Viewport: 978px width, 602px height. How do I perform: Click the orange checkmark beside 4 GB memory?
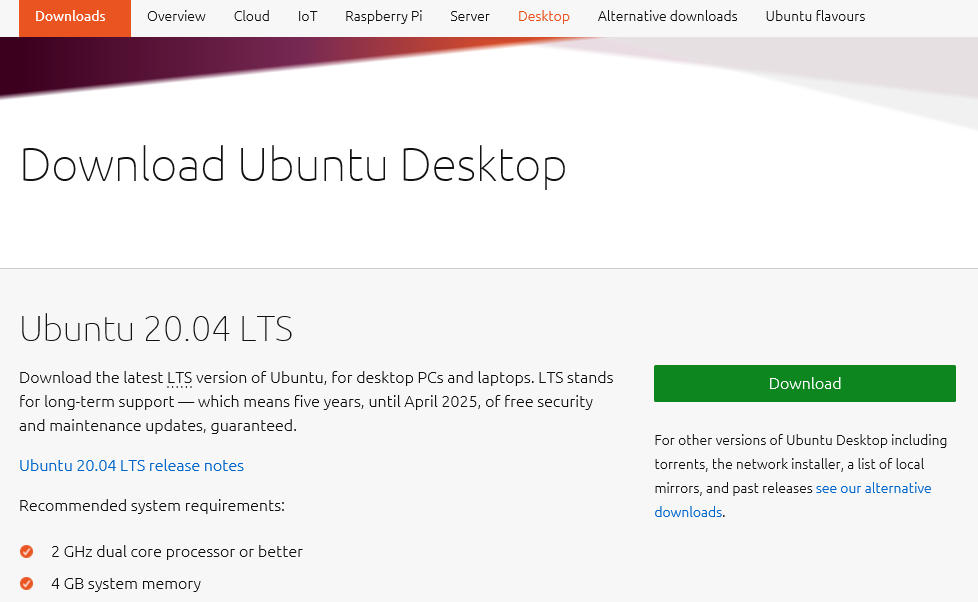(x=26, y=583)
